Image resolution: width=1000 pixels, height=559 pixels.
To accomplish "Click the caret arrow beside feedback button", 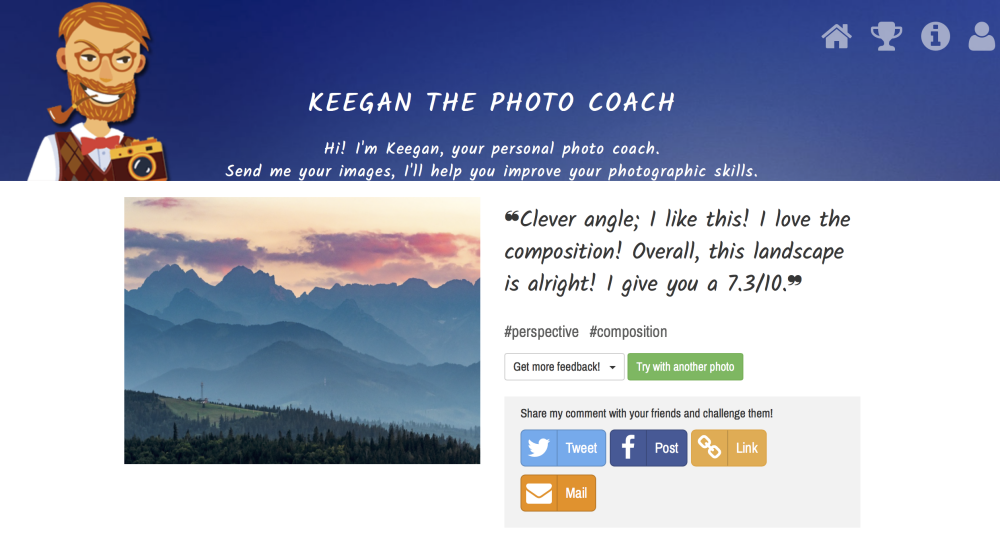I will (612, 368).
